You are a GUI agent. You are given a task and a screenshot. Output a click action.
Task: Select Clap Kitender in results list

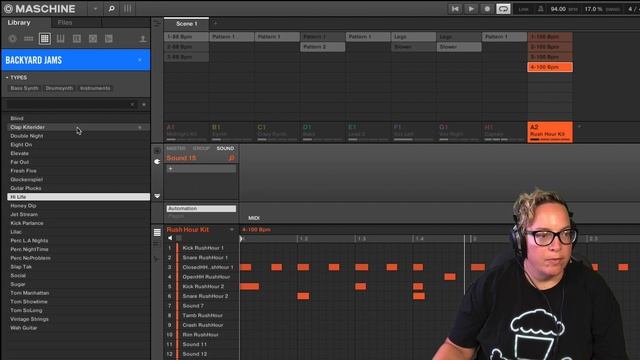click(78, 127)
